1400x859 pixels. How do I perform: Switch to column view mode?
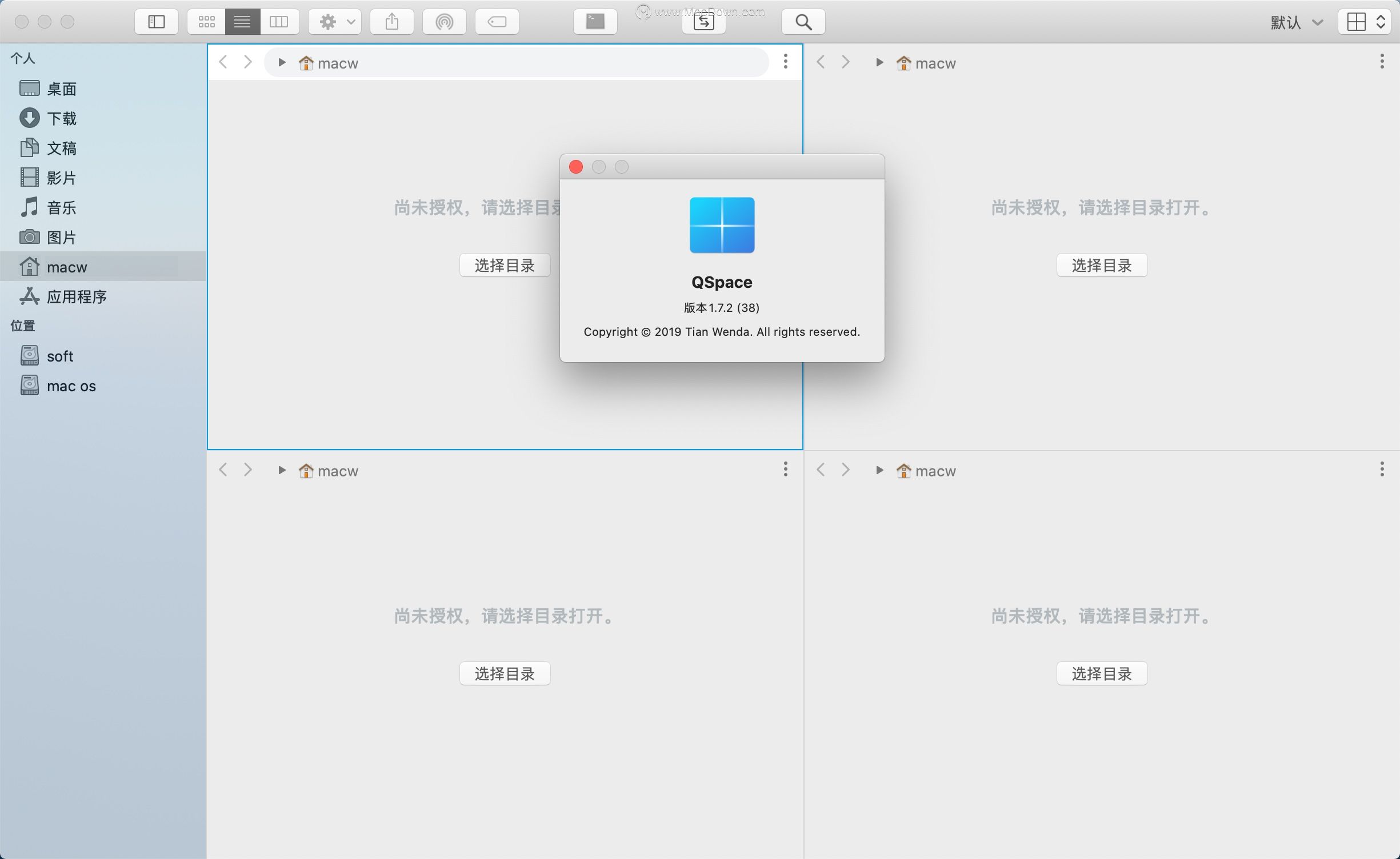coord(279,22)
